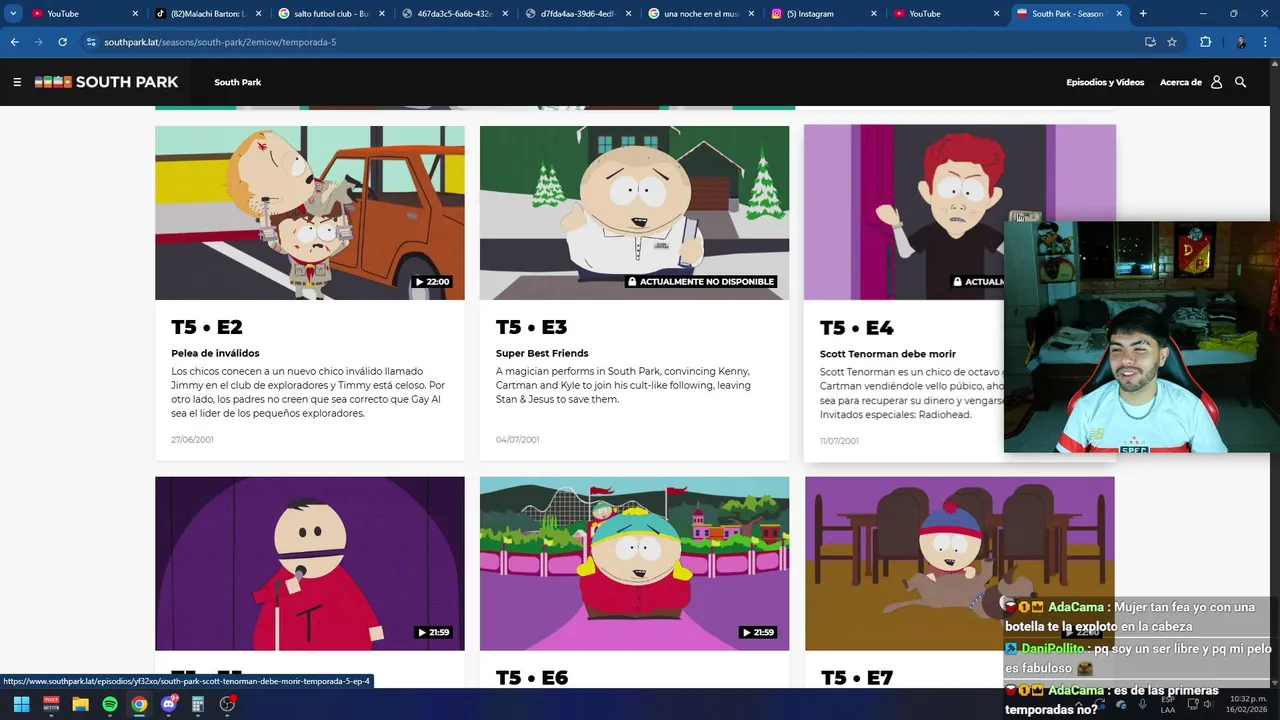Click the Super Best Friends title

click(542, 353)
